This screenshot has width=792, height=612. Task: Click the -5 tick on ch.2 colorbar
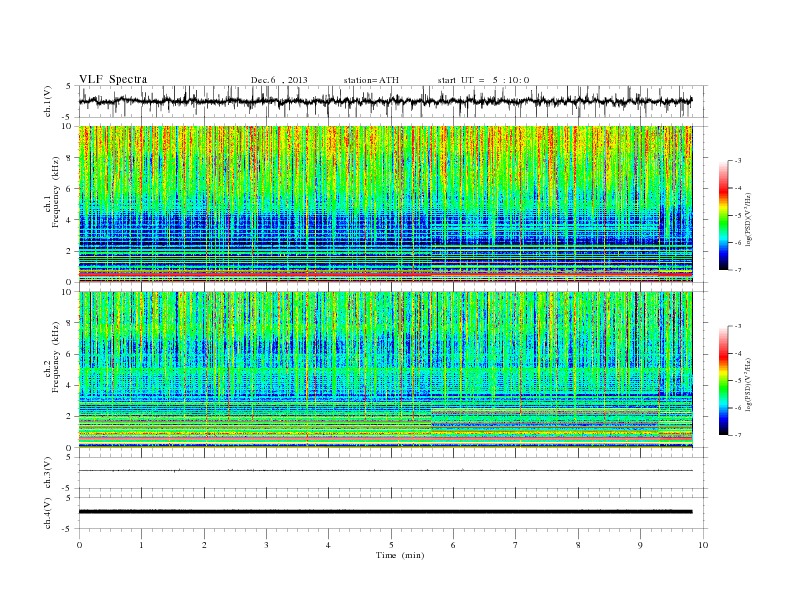click(x=737, y=381)
